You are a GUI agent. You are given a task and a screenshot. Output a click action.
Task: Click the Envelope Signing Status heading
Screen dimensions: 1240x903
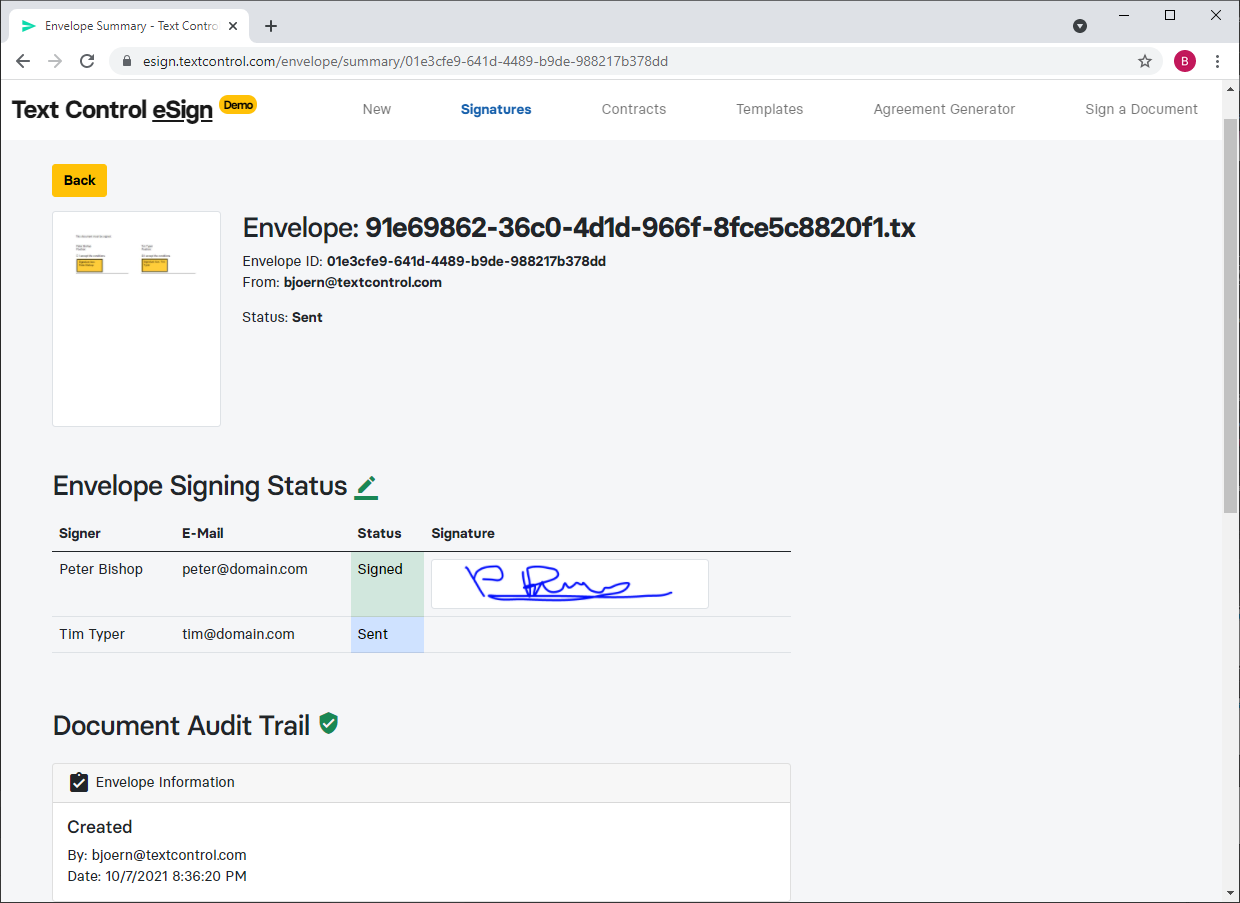click(200, 486)
